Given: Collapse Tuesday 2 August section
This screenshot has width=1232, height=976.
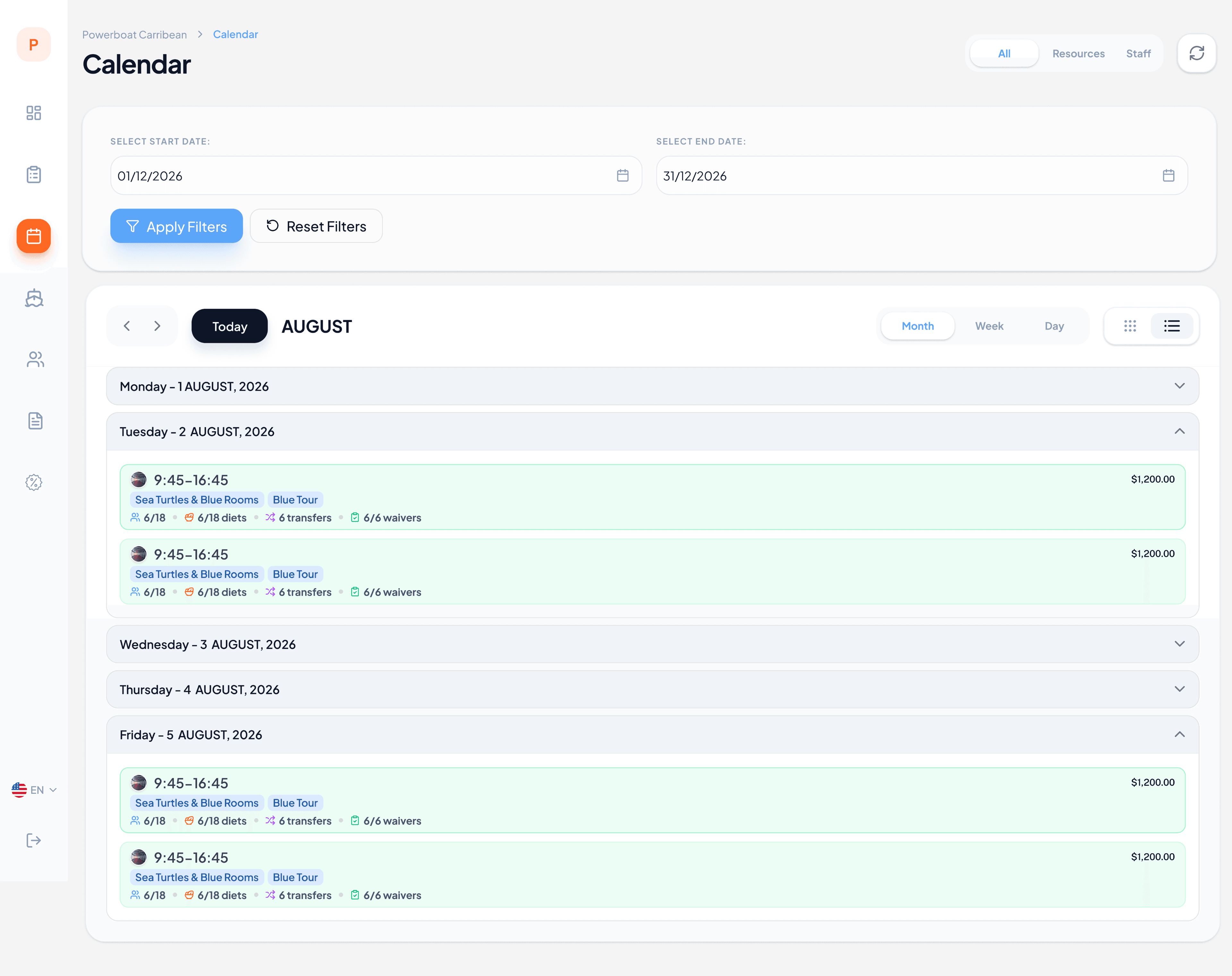Looking at the screenshot, I should (x=653, y=431).
